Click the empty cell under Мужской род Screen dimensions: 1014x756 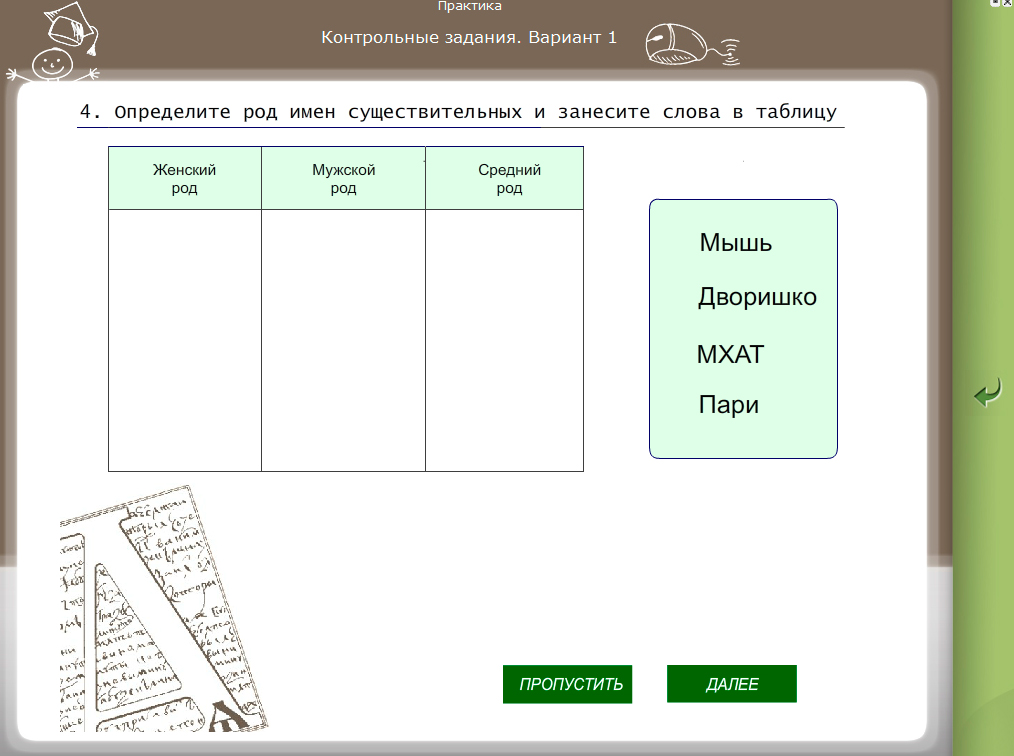click(x=343, y=340)
